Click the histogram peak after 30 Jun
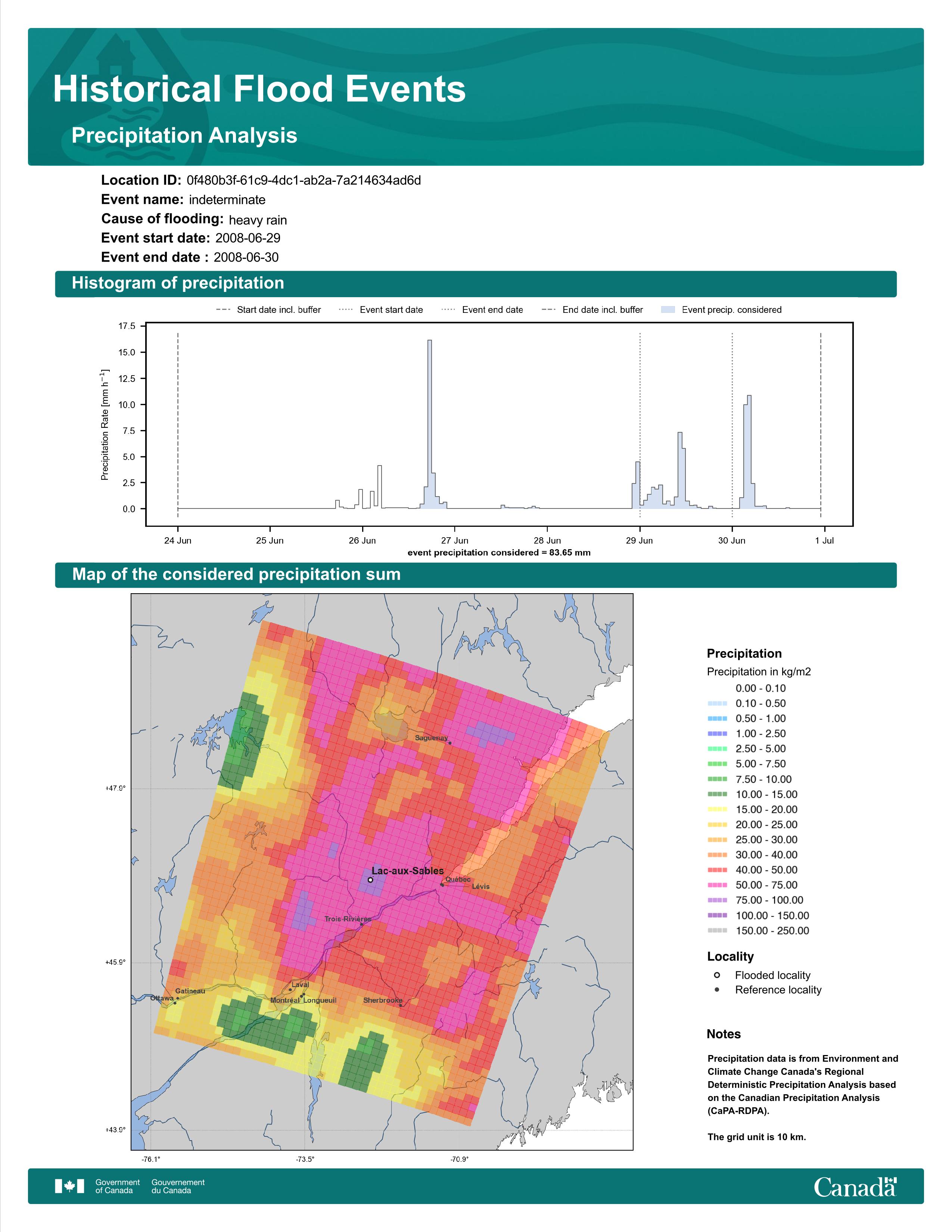The image size is (952, 1232). tap(749, 451)
